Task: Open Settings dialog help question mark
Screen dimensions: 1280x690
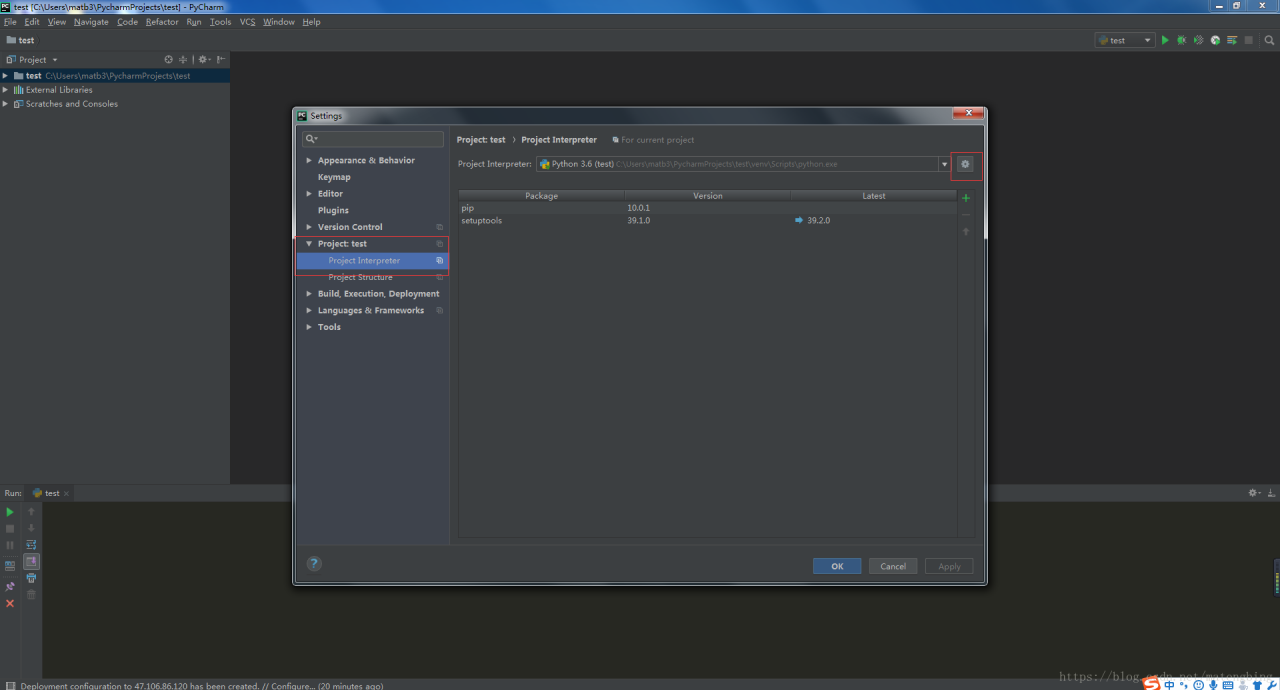Action: (314, 564)
